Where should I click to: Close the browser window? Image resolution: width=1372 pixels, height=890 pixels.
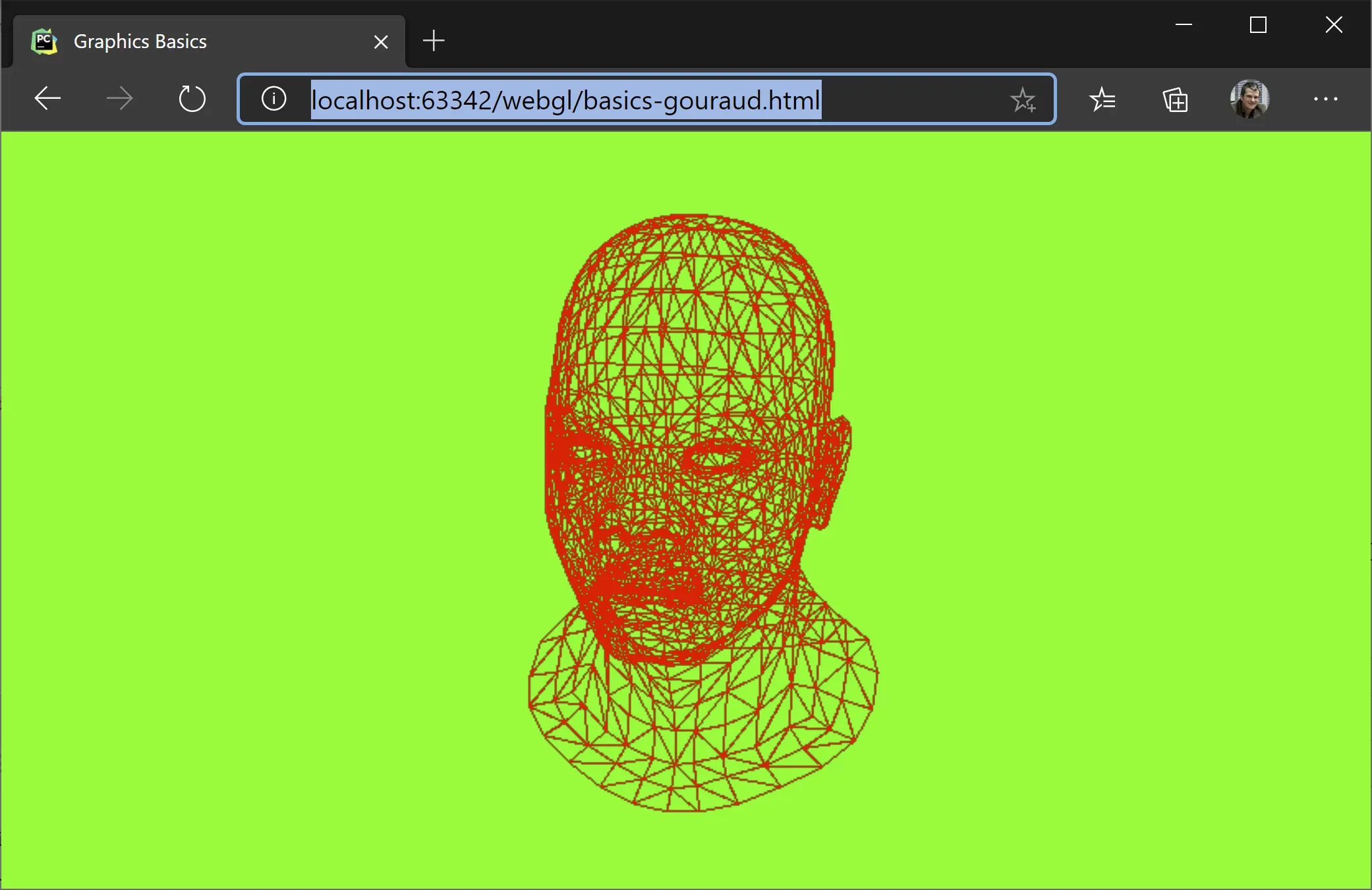[x=1334, y=25]
